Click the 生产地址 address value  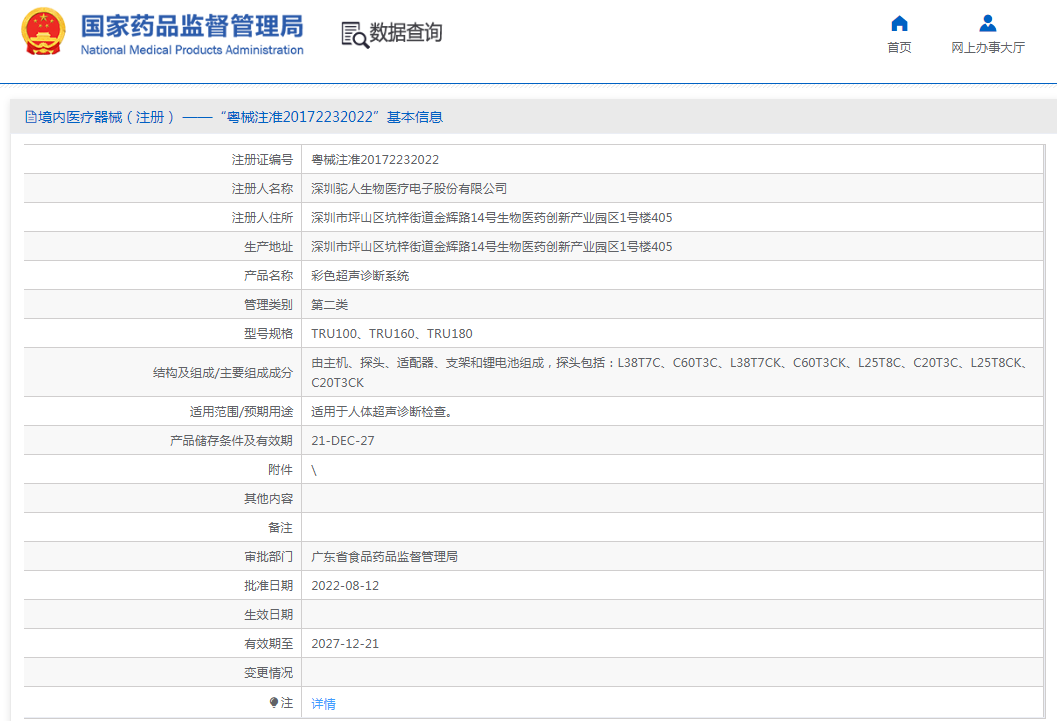491,247
